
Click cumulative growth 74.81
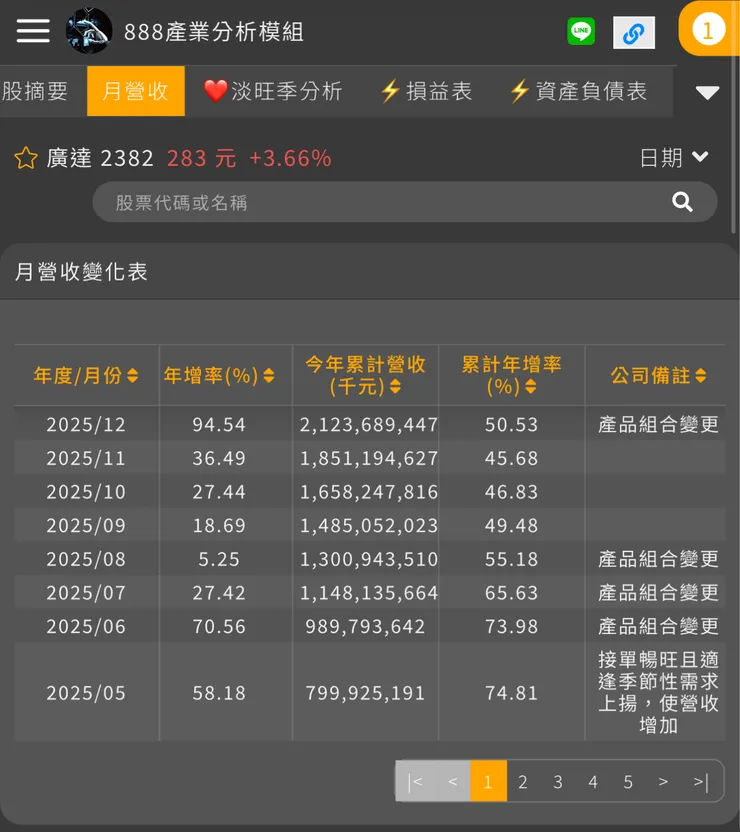click(511, 693)
